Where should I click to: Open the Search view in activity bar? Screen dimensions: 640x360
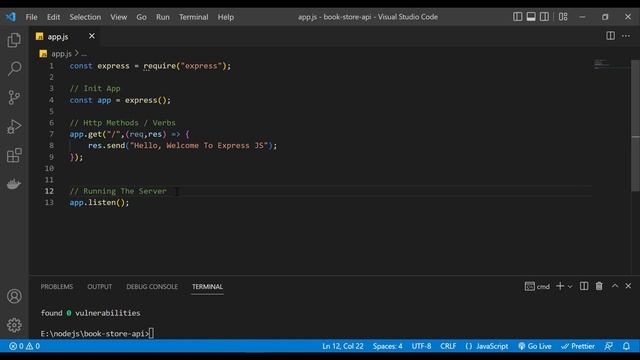click(14, 69)
